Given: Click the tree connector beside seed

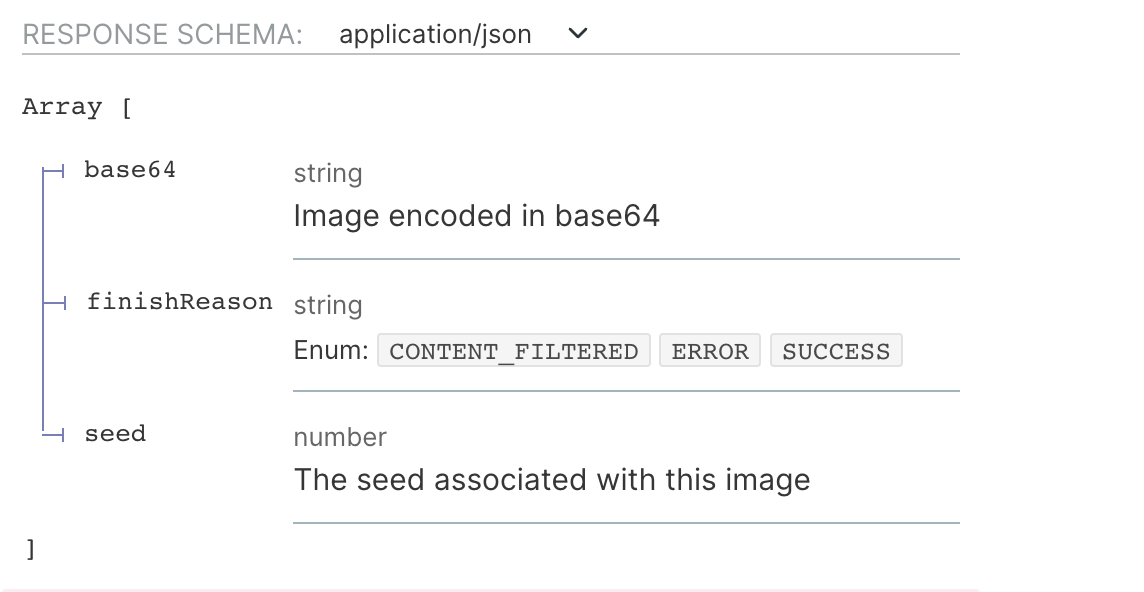Looking at the screenshot, I should [54, 435].
